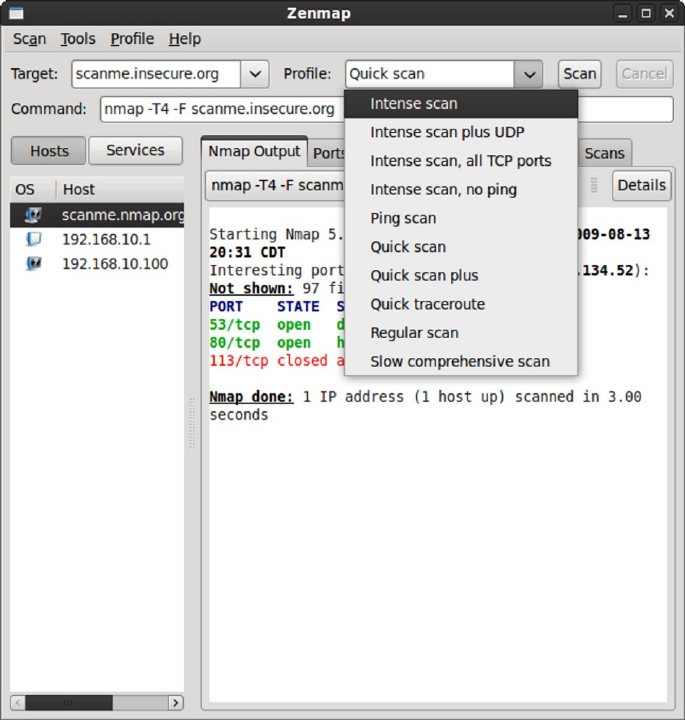
Task: Click the 'Not shown:' text
Action: pos(251,288)
